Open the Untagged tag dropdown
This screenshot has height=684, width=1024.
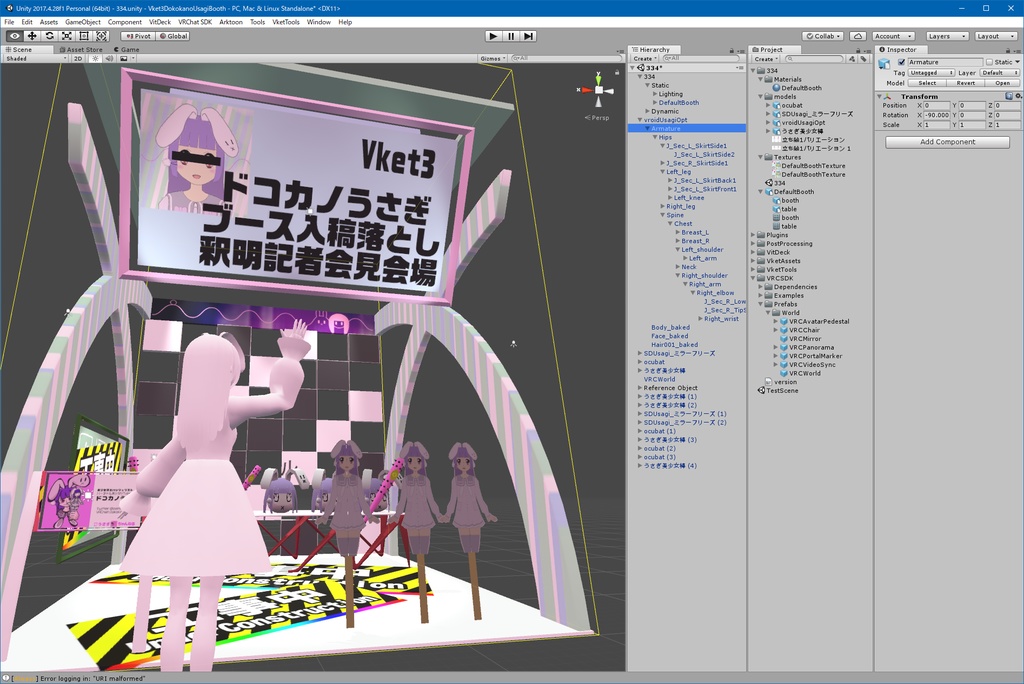(931, 73)
